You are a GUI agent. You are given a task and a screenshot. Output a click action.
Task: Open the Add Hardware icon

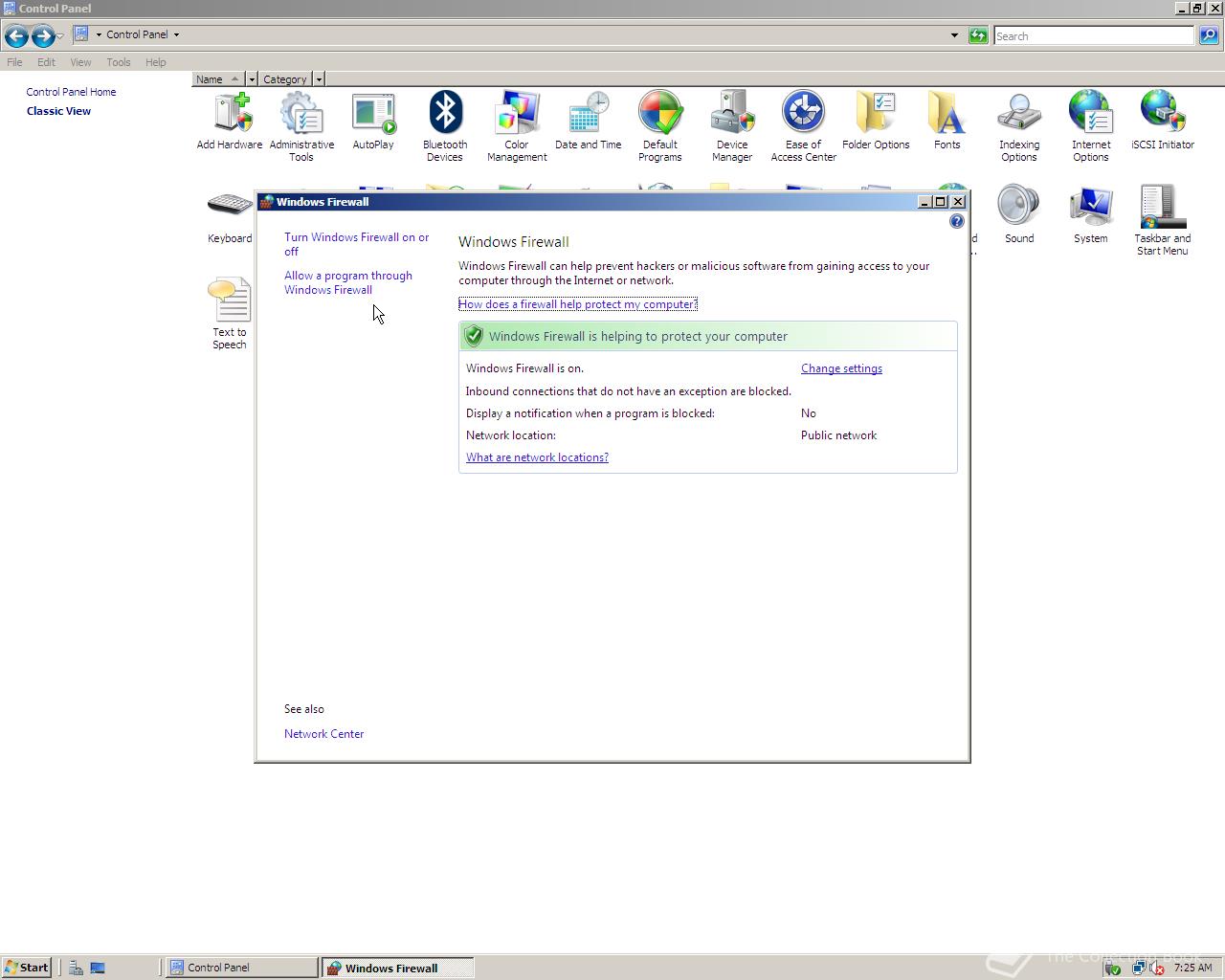pos(230,122)
